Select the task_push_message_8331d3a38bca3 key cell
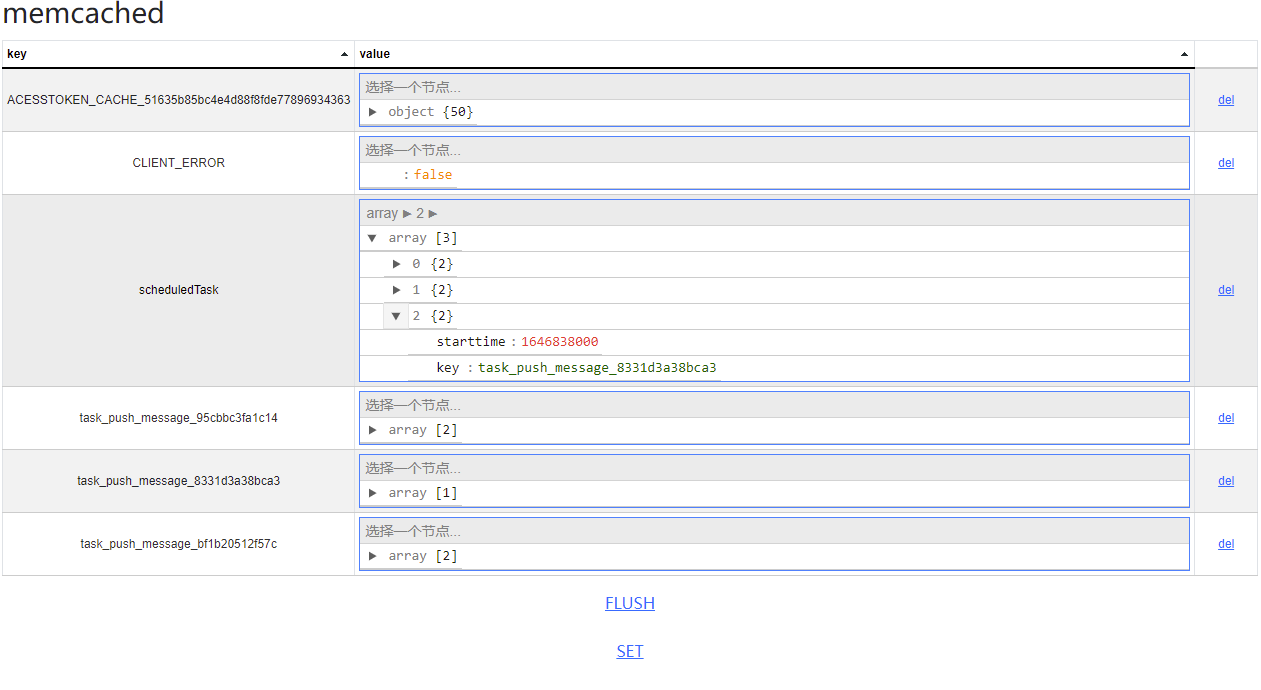1261x690 pixels. coord(178,481)
